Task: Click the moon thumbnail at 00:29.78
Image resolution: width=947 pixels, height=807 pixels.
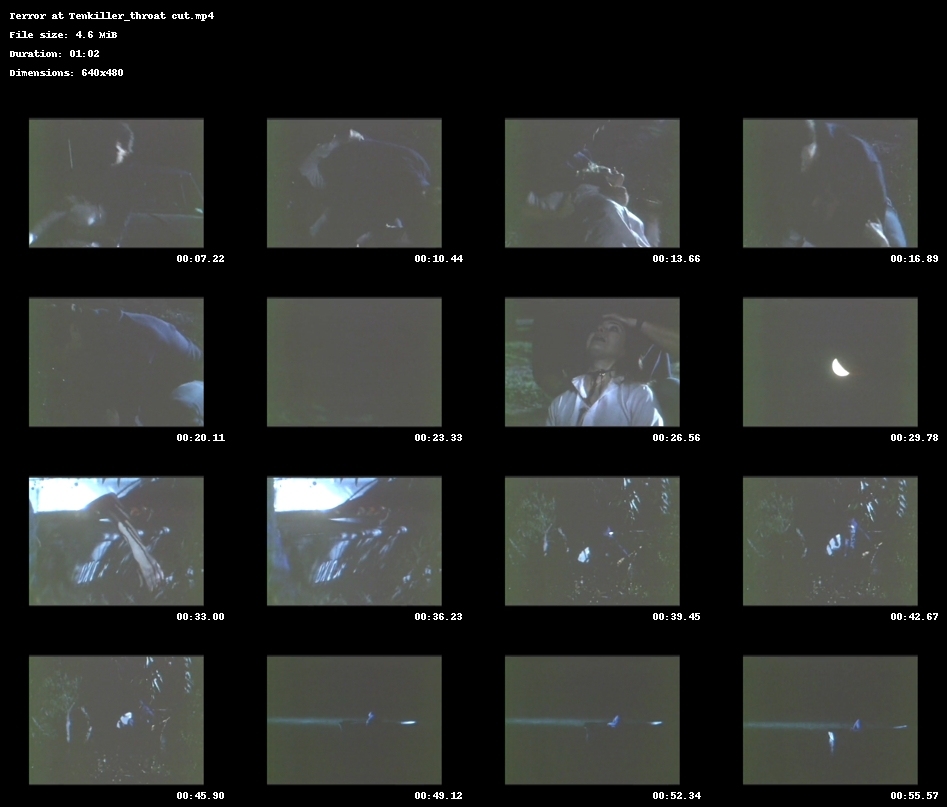Action: [830, 362]
